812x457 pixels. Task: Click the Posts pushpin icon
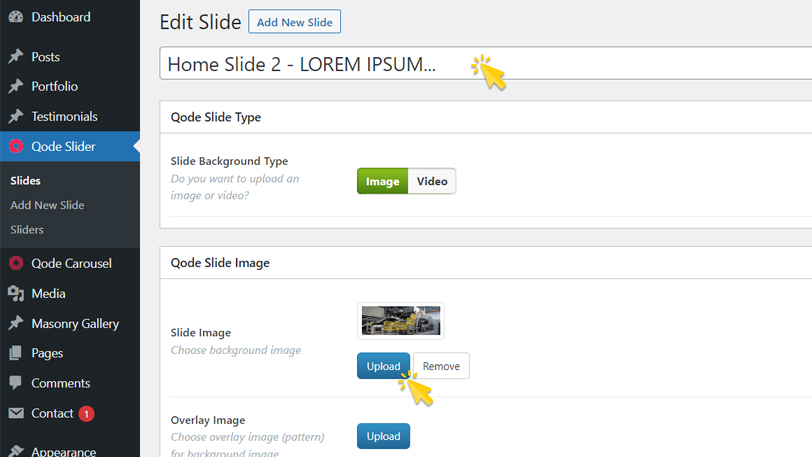point(16,57)
